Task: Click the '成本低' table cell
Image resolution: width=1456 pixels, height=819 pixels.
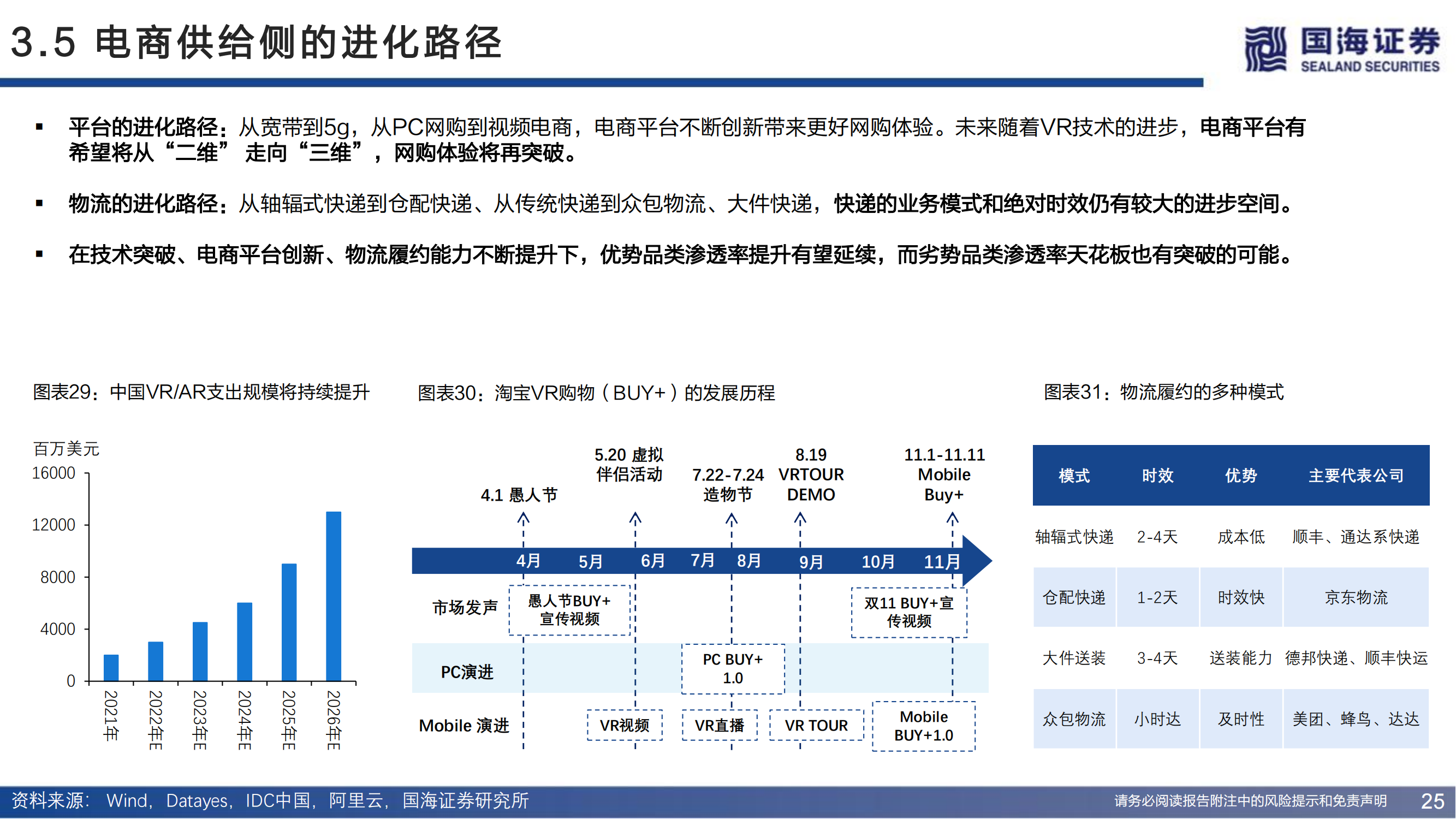Action: pos(1241,537)
